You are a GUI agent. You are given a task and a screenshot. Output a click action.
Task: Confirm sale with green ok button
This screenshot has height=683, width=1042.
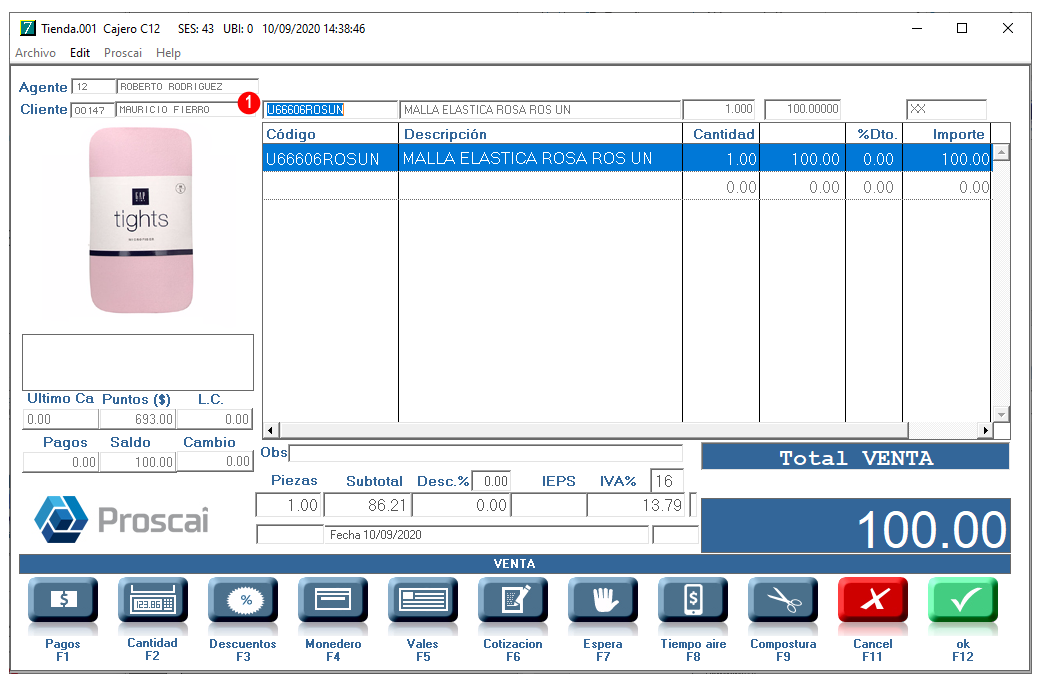pyautogui.click(x=963, y=601)
